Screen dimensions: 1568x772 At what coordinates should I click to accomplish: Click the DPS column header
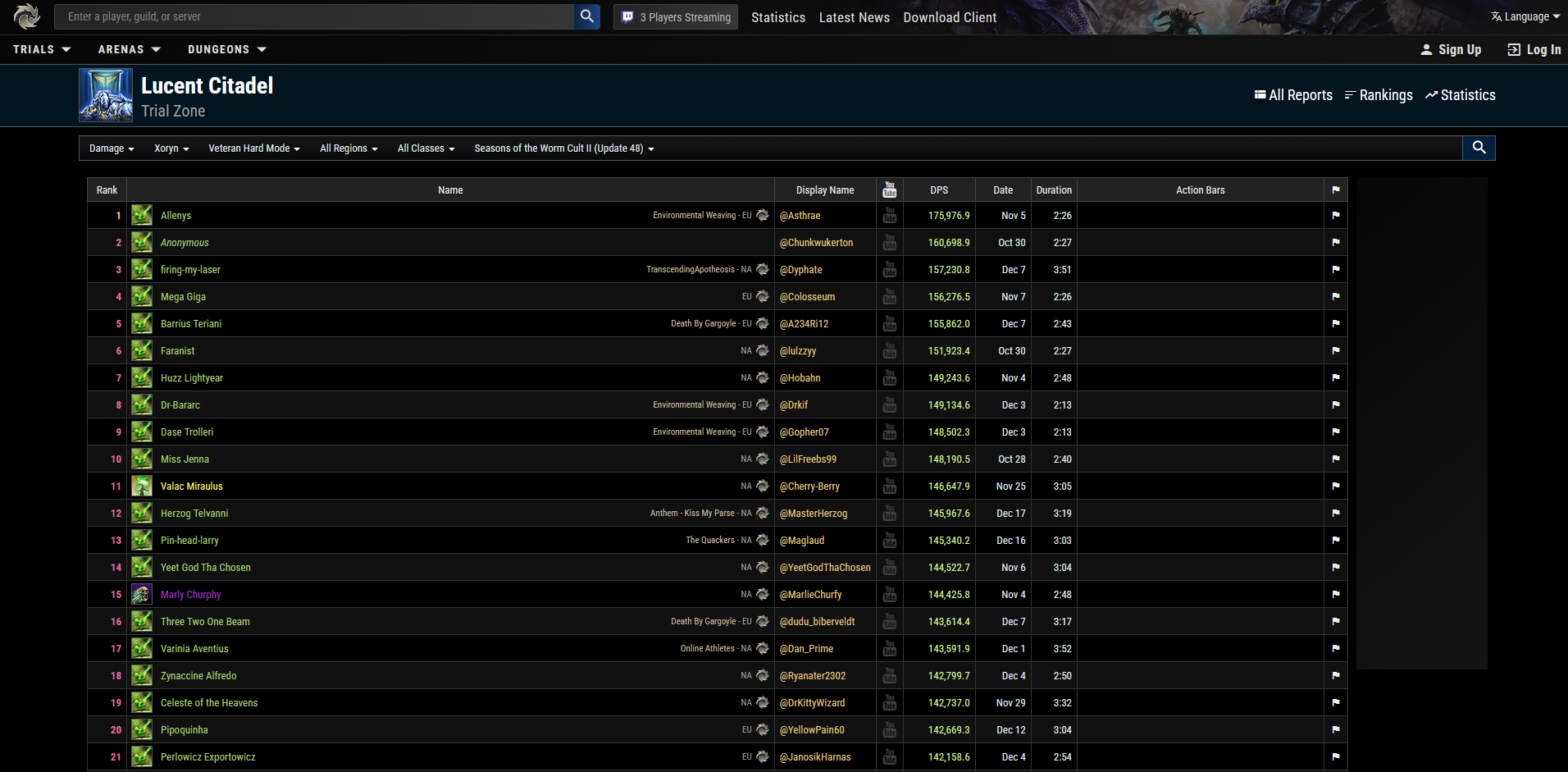point(939,190)
